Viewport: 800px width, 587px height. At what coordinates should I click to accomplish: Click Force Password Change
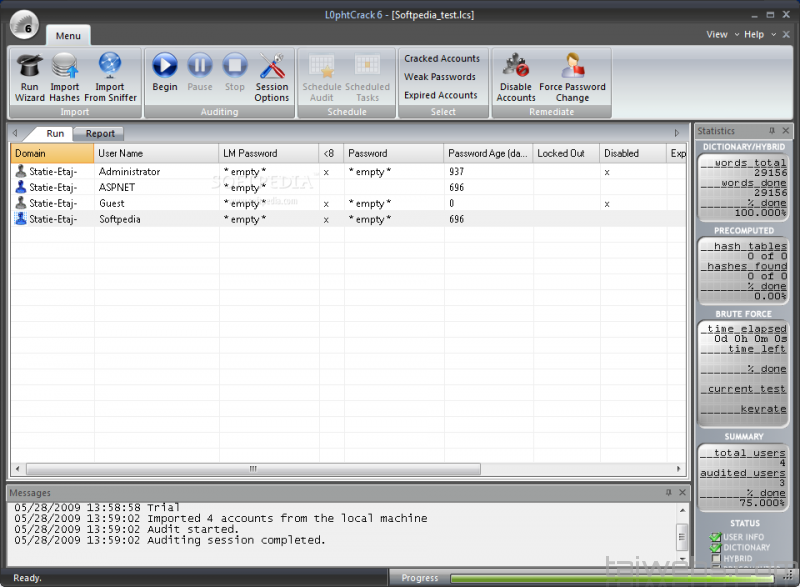pos(572,77)
